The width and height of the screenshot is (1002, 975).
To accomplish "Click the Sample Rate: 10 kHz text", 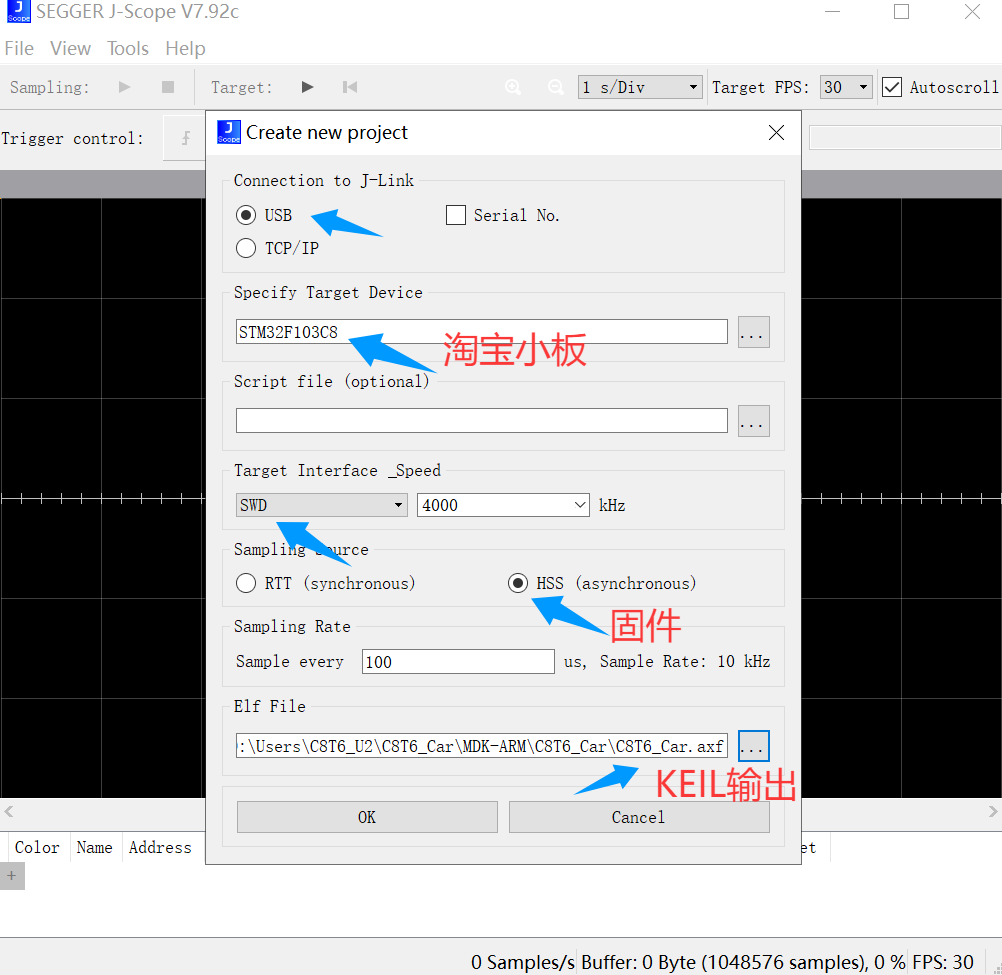I will [x=685, y=661].
